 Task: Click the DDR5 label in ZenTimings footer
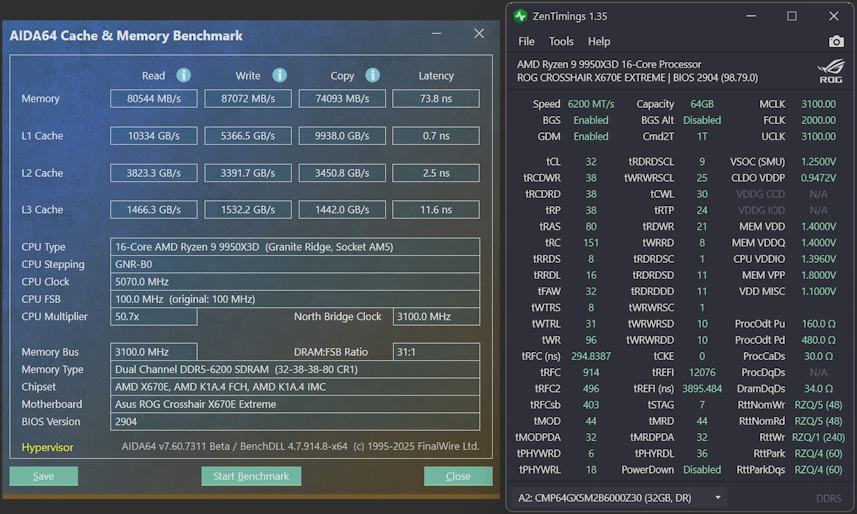829,498
